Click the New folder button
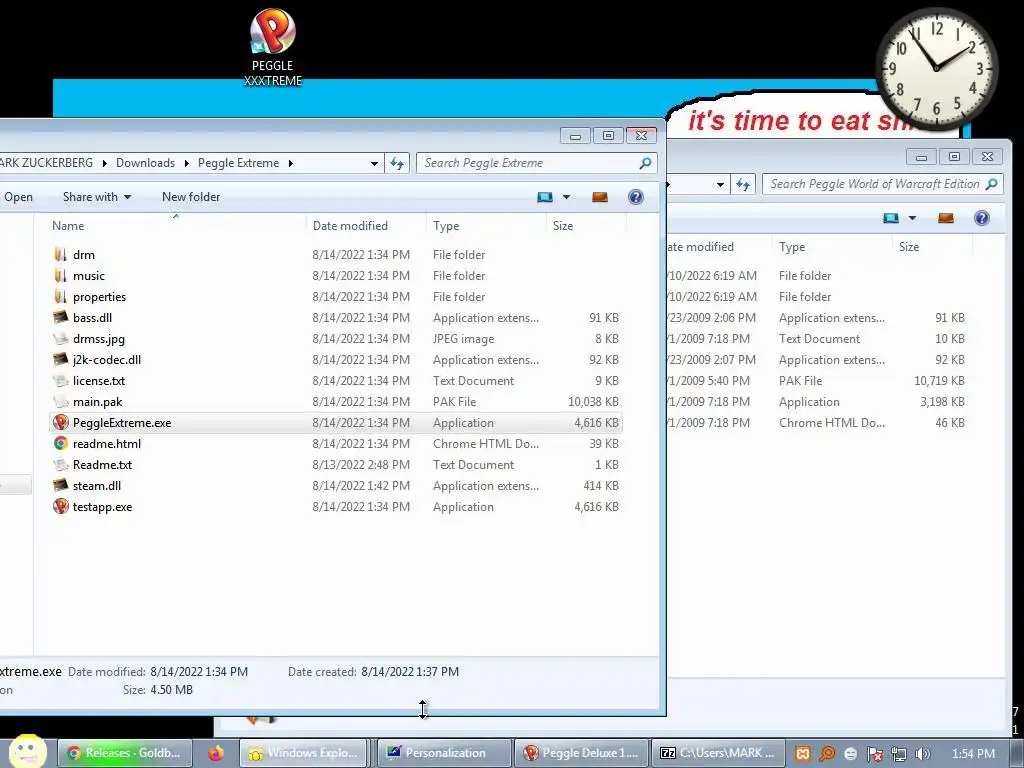 pyautogui.click(x=191, y=197)
